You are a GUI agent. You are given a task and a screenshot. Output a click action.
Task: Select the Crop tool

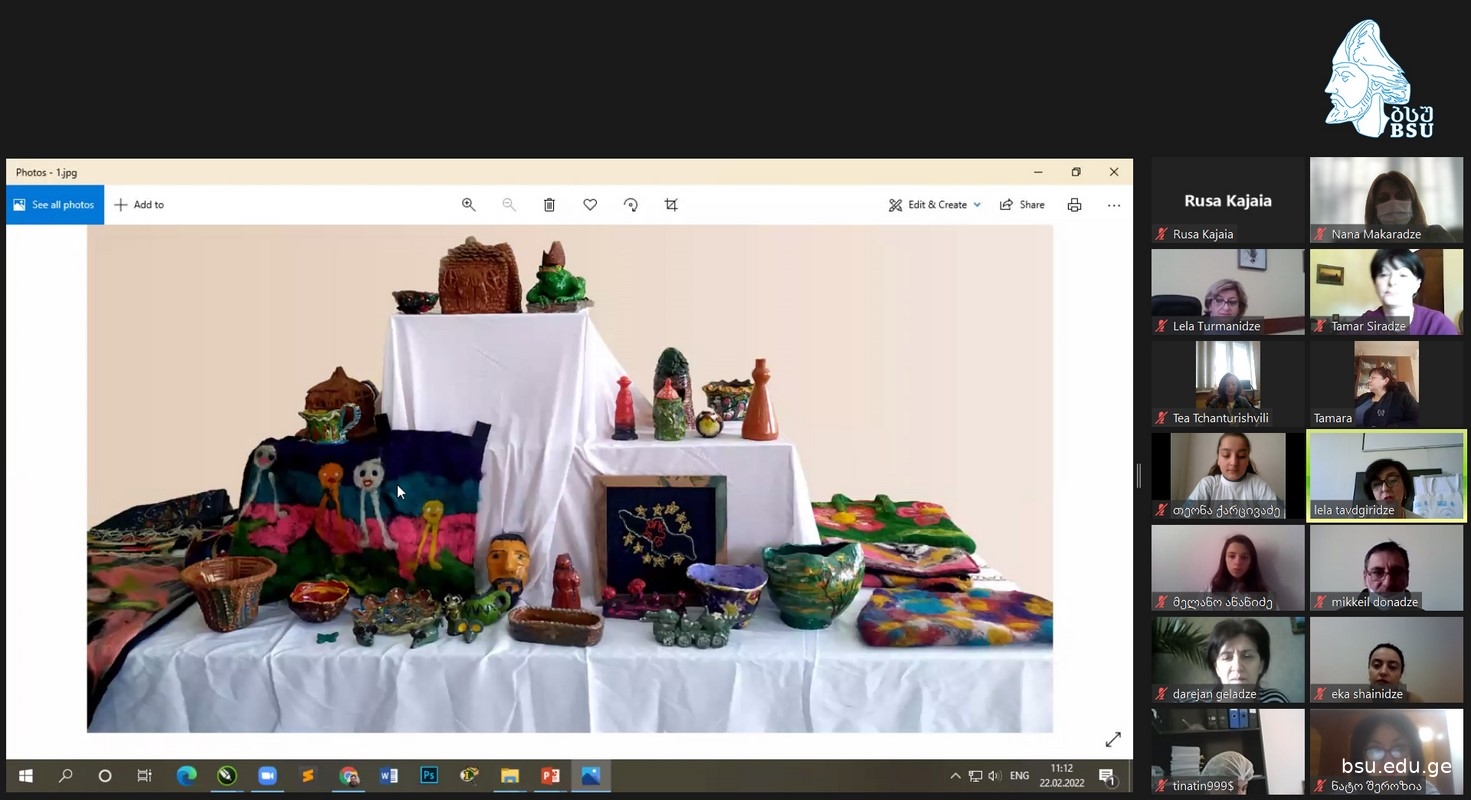coord(671,205)
